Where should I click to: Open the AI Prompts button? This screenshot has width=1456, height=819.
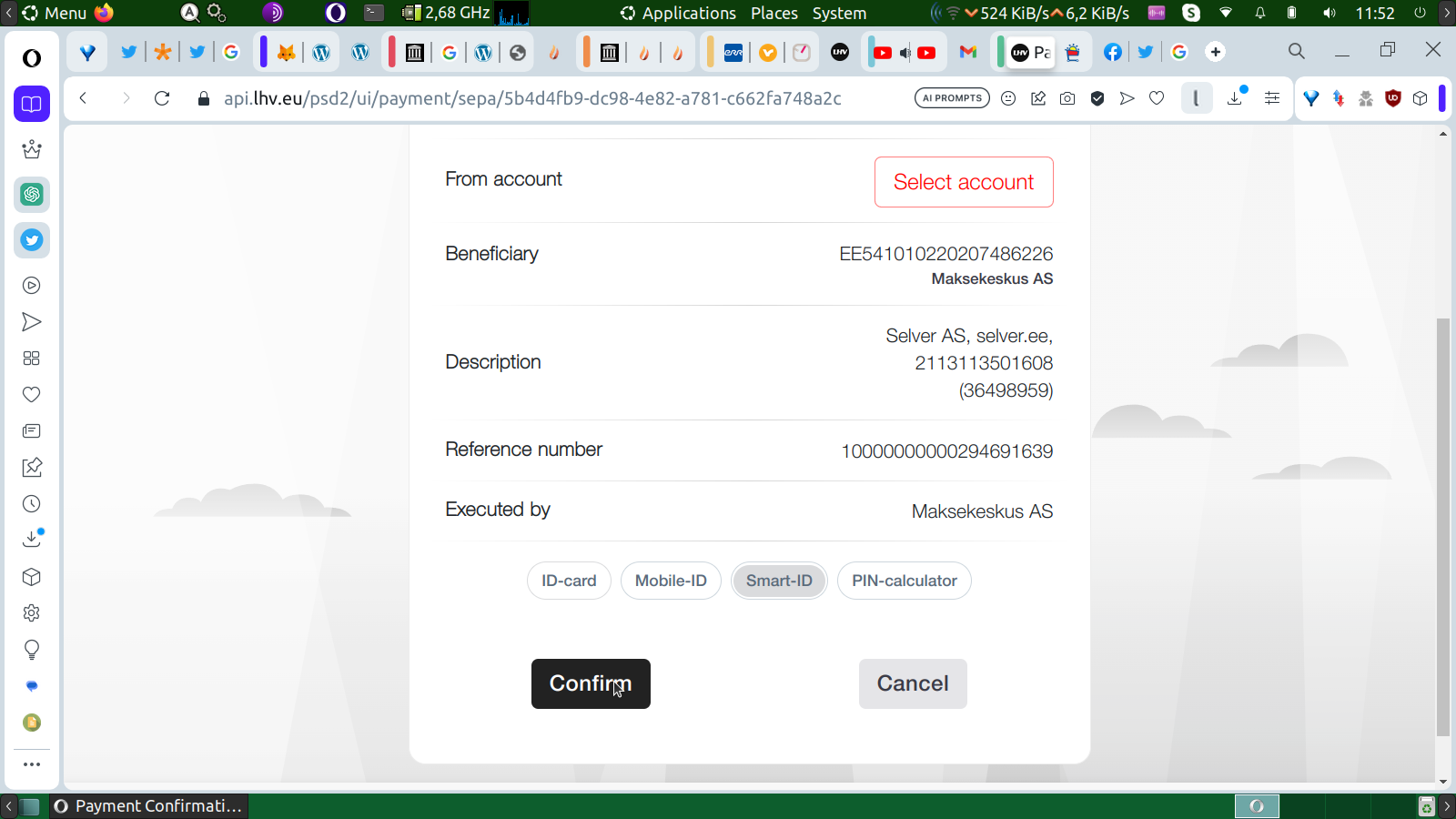point(952,98)
